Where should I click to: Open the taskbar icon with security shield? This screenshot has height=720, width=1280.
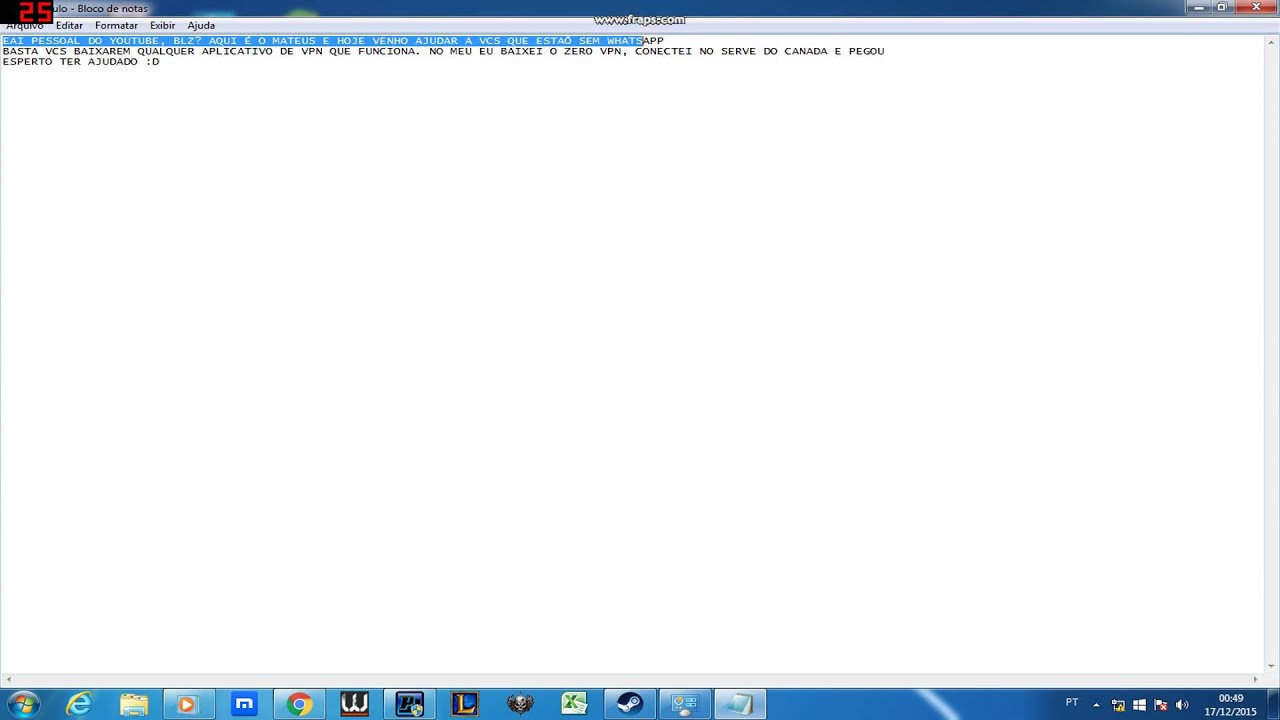coord(410,705)
